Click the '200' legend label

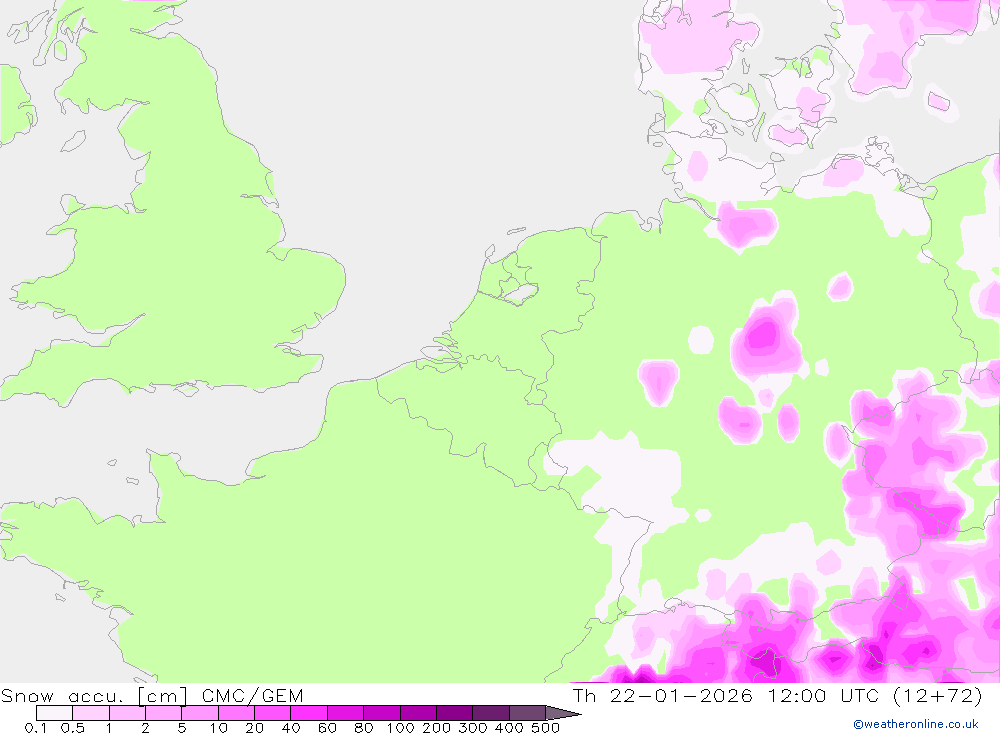coord(437,727)
